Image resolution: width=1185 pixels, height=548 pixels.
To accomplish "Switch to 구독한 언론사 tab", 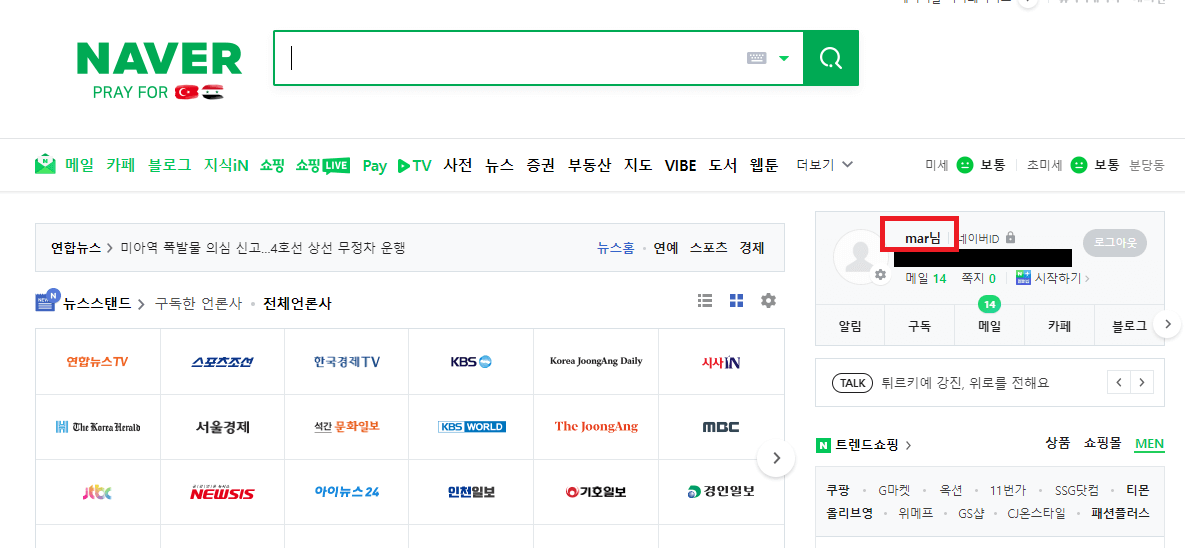I will coord(199,304).
